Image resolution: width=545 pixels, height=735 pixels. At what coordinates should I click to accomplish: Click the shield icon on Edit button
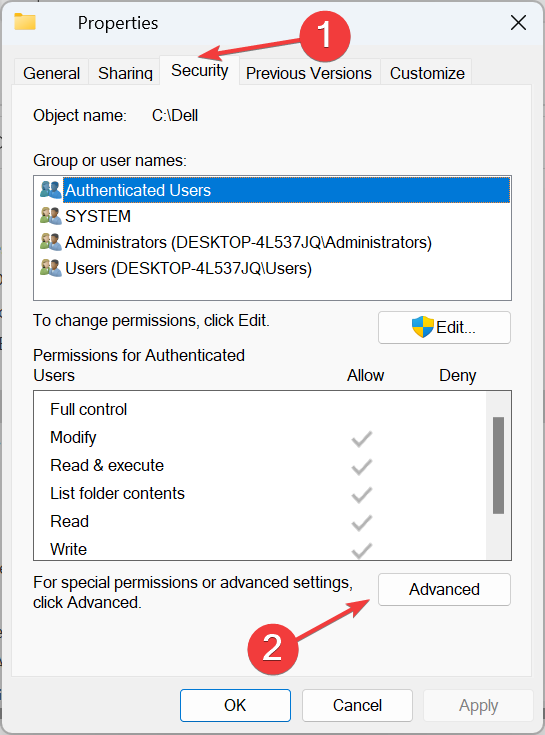pyautogui.click(x=422, y=327)
